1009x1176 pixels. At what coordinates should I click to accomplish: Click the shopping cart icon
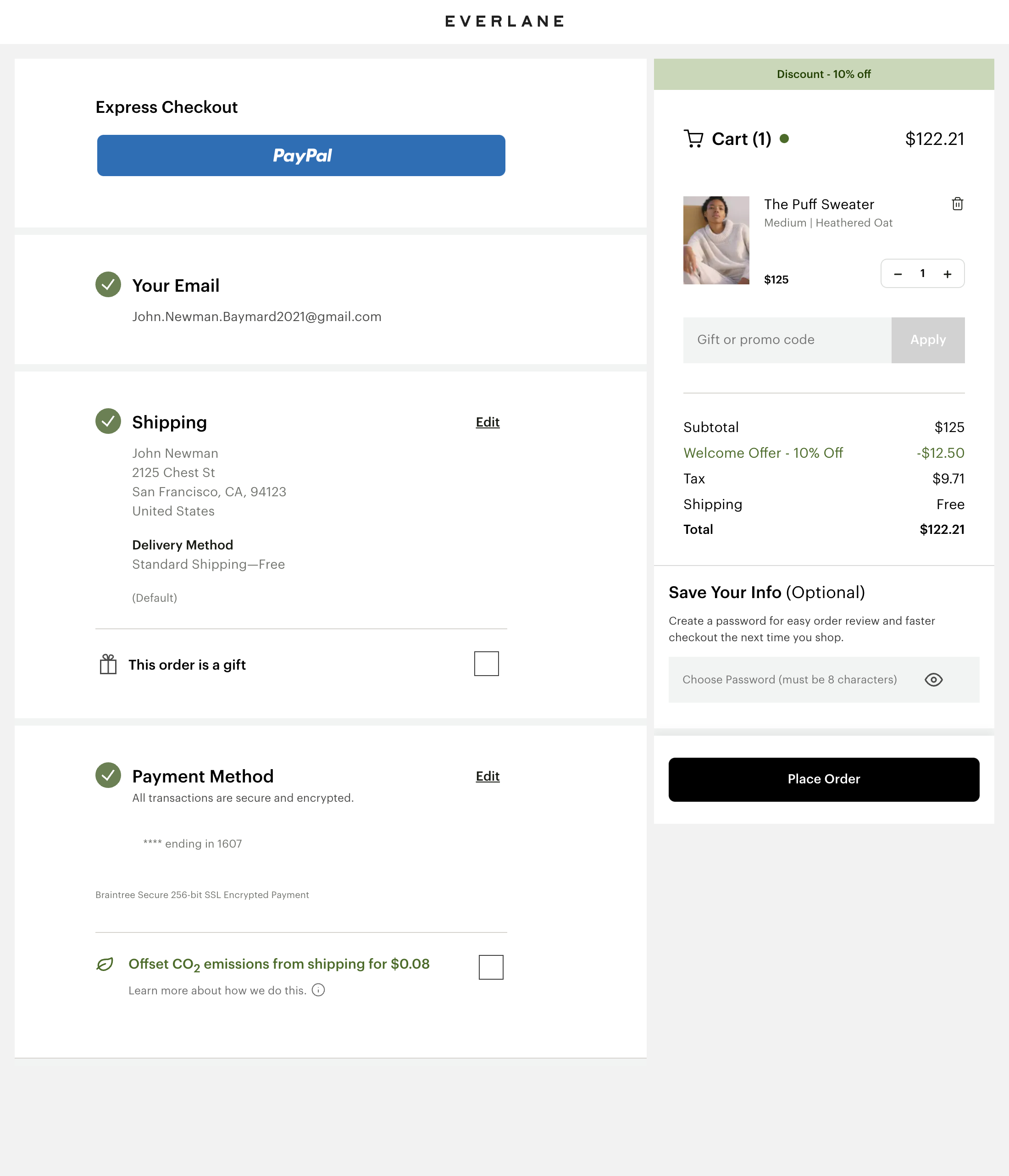click(693, 139)
